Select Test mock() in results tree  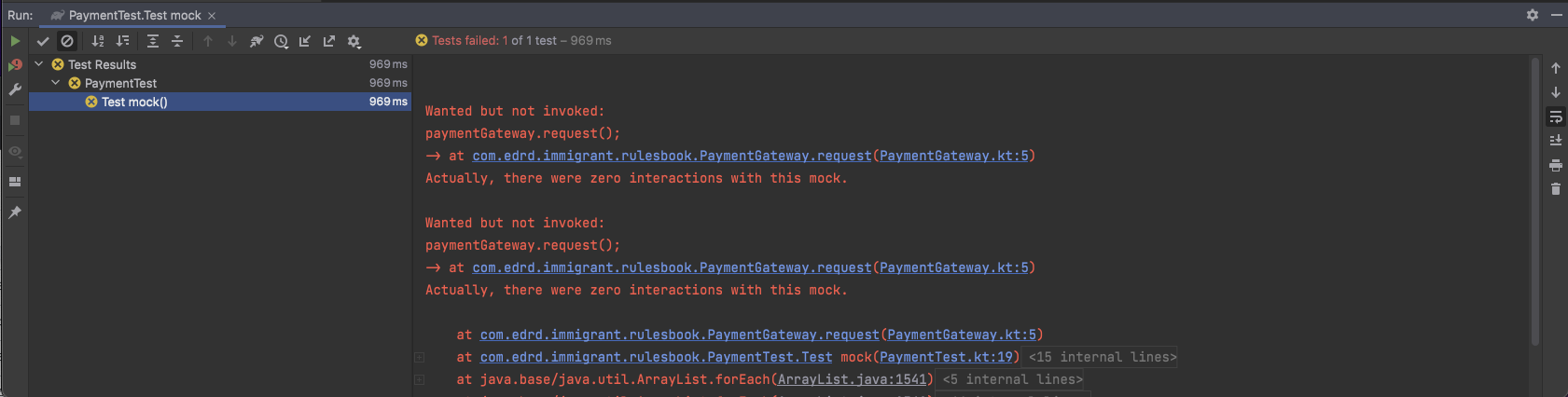click(x=134, y=102)
